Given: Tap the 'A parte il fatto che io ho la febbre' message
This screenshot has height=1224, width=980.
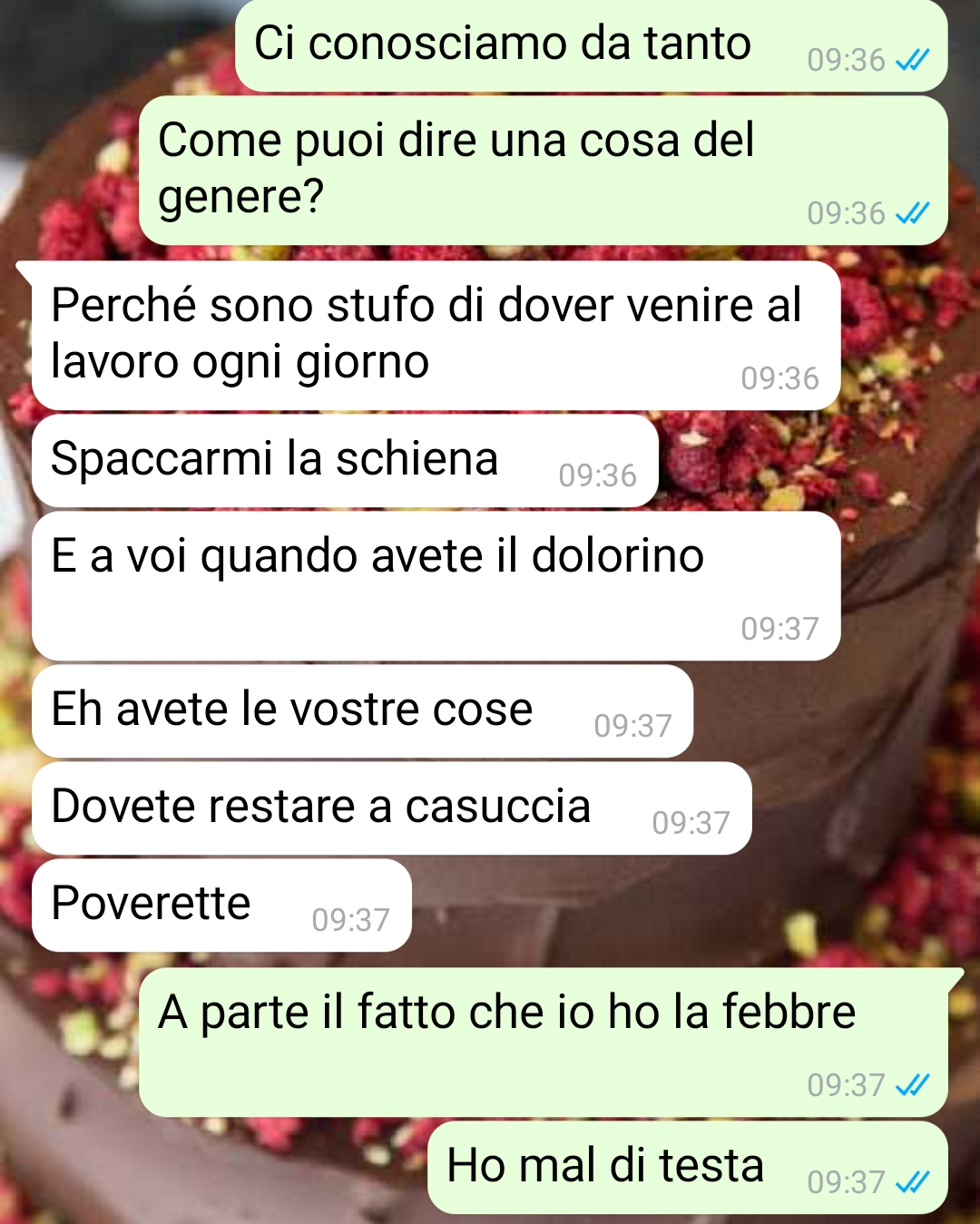Looking at the screenshot, I should [543, 1043].
